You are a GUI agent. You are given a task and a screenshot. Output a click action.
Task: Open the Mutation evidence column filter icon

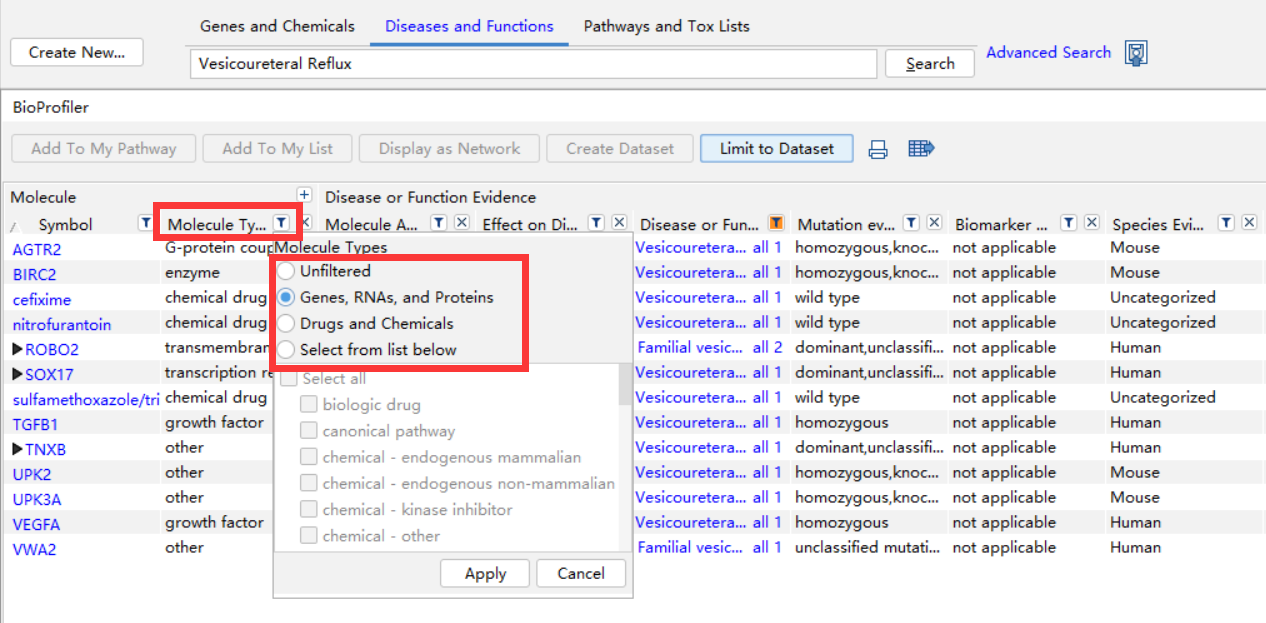pos(911,223)
